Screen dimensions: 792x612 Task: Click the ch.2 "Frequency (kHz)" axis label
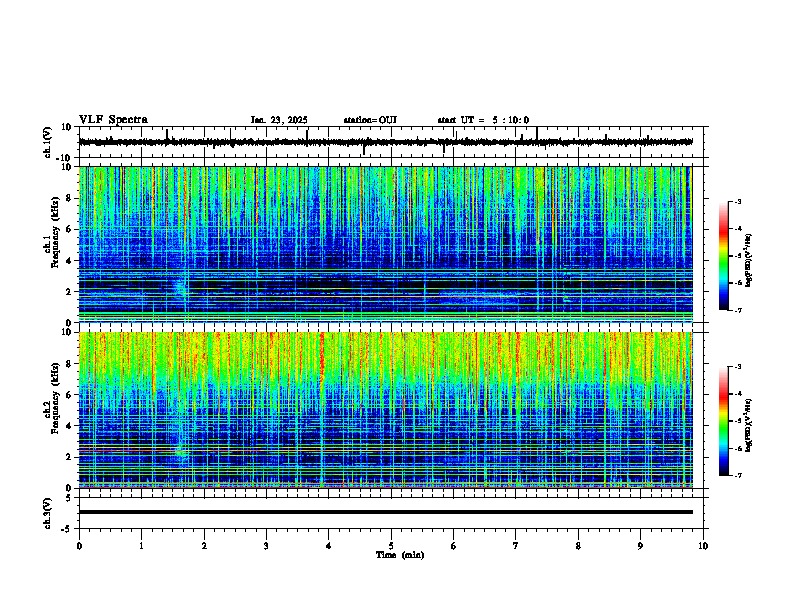click(56, 398)
